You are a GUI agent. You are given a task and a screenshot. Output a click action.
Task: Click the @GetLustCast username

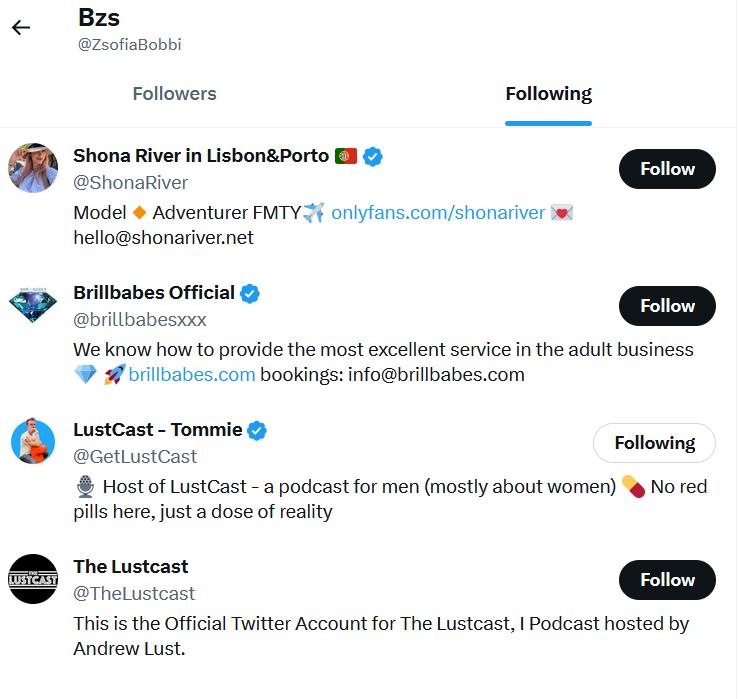point(135,456)
